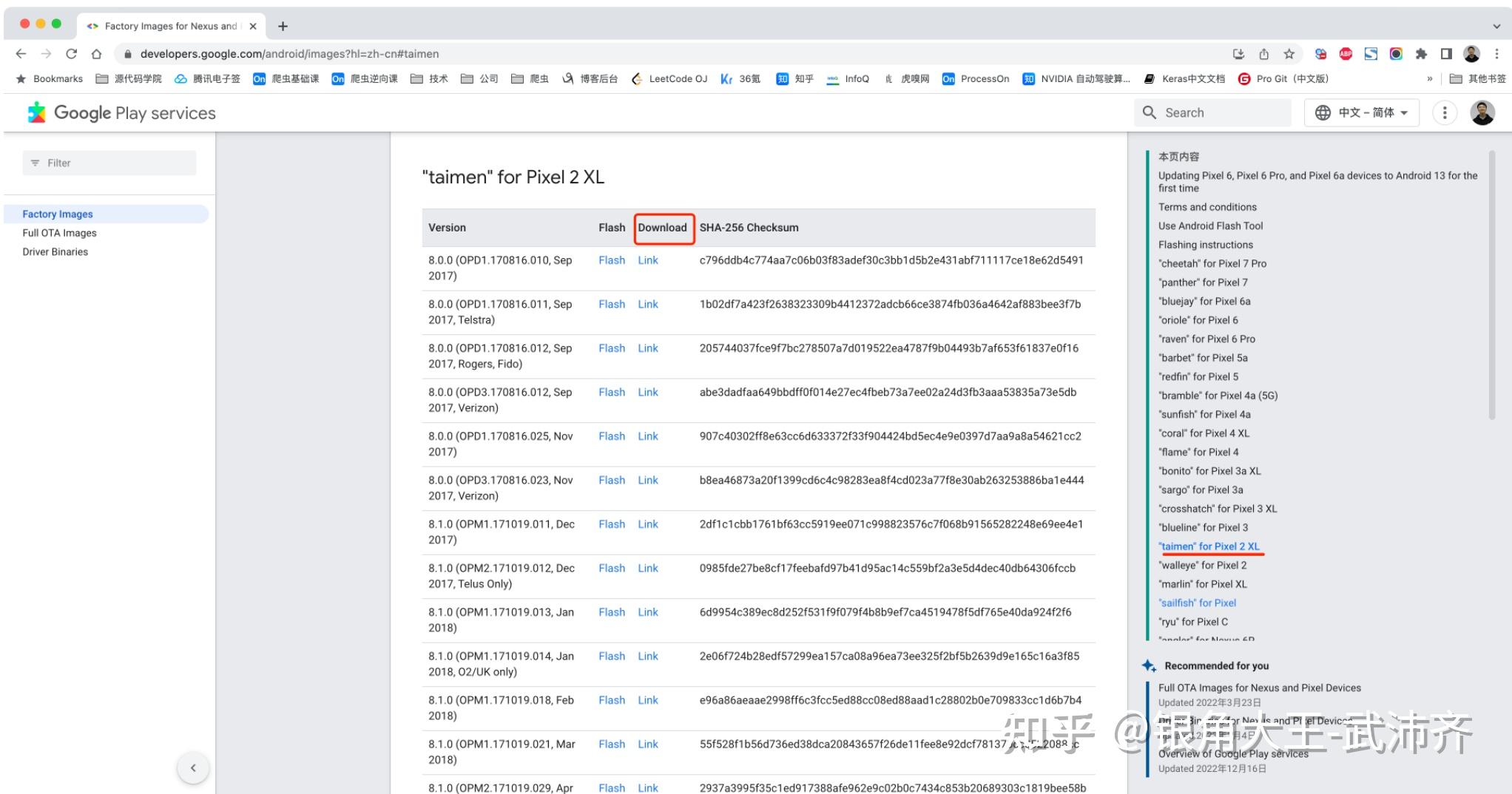Select Full OTA Images in left navigation
The image size is (1512, 794).
pyautogui.click(x=59, y=233)
